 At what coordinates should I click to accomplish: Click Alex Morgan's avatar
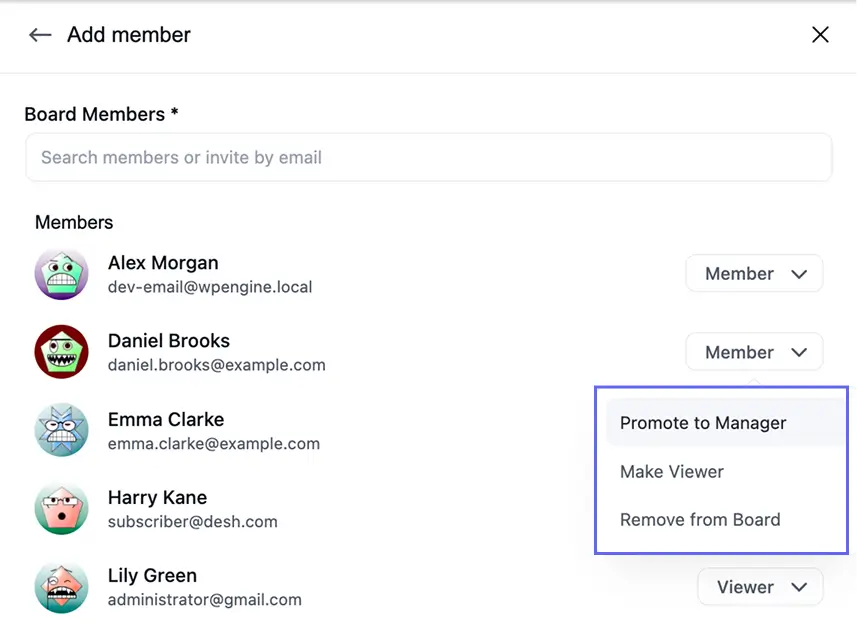[62, 274]
